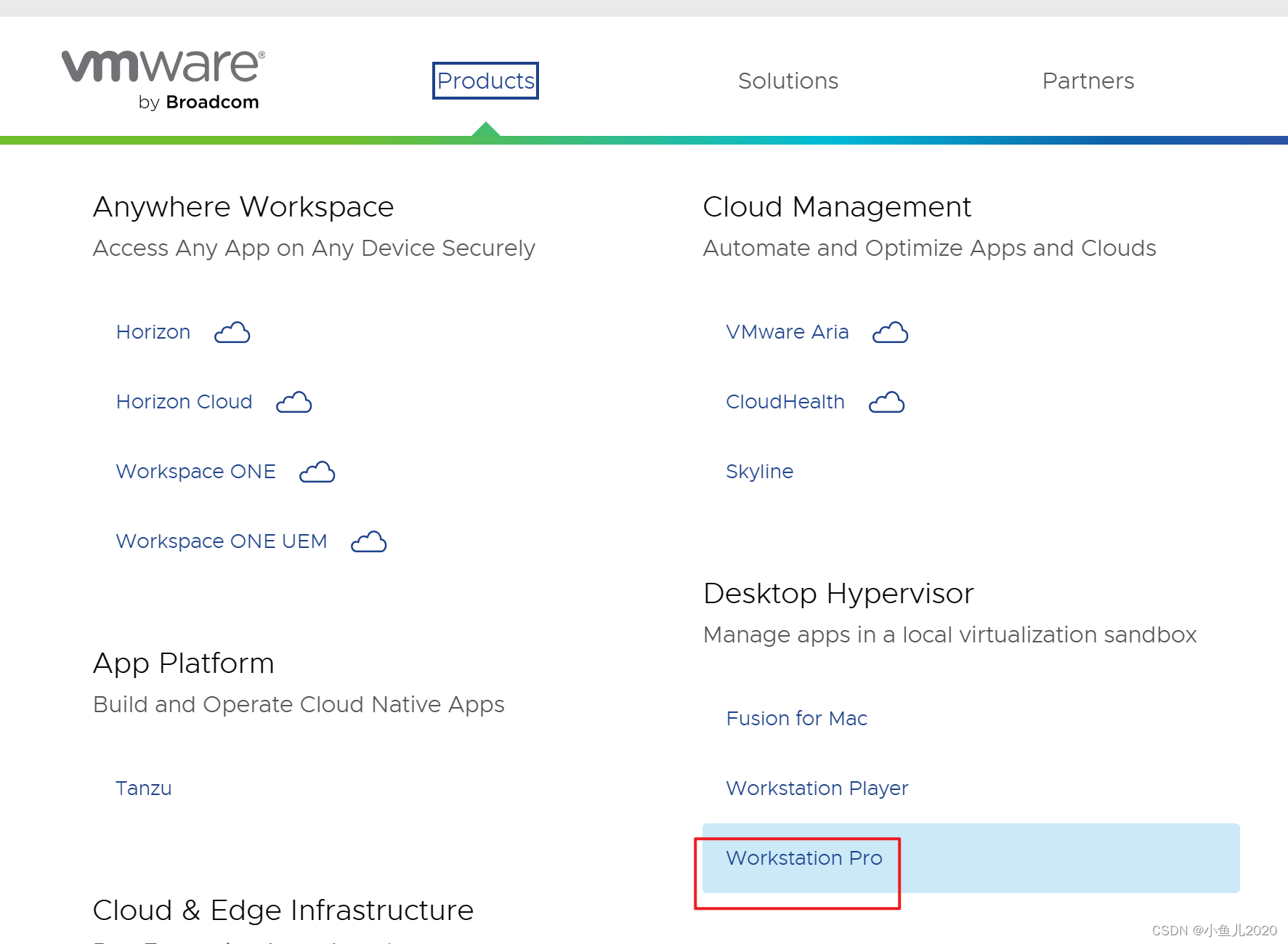
Task: Select Fusion for Mac link
Action: (797, 719)
